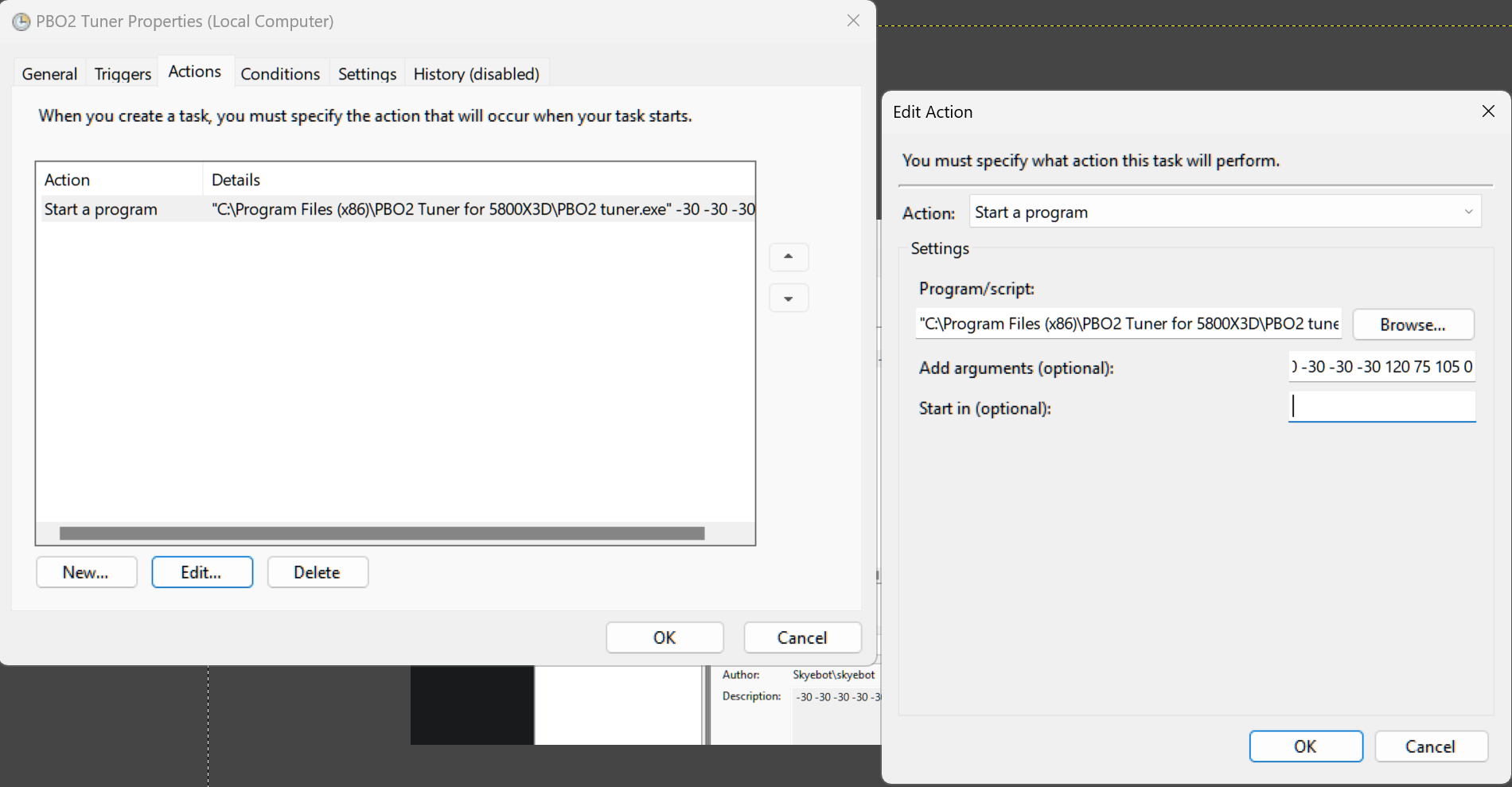Click the Edit... action button
This screenshot has height=787, width=1512.
pyautogui.click(x=202, y=572)
